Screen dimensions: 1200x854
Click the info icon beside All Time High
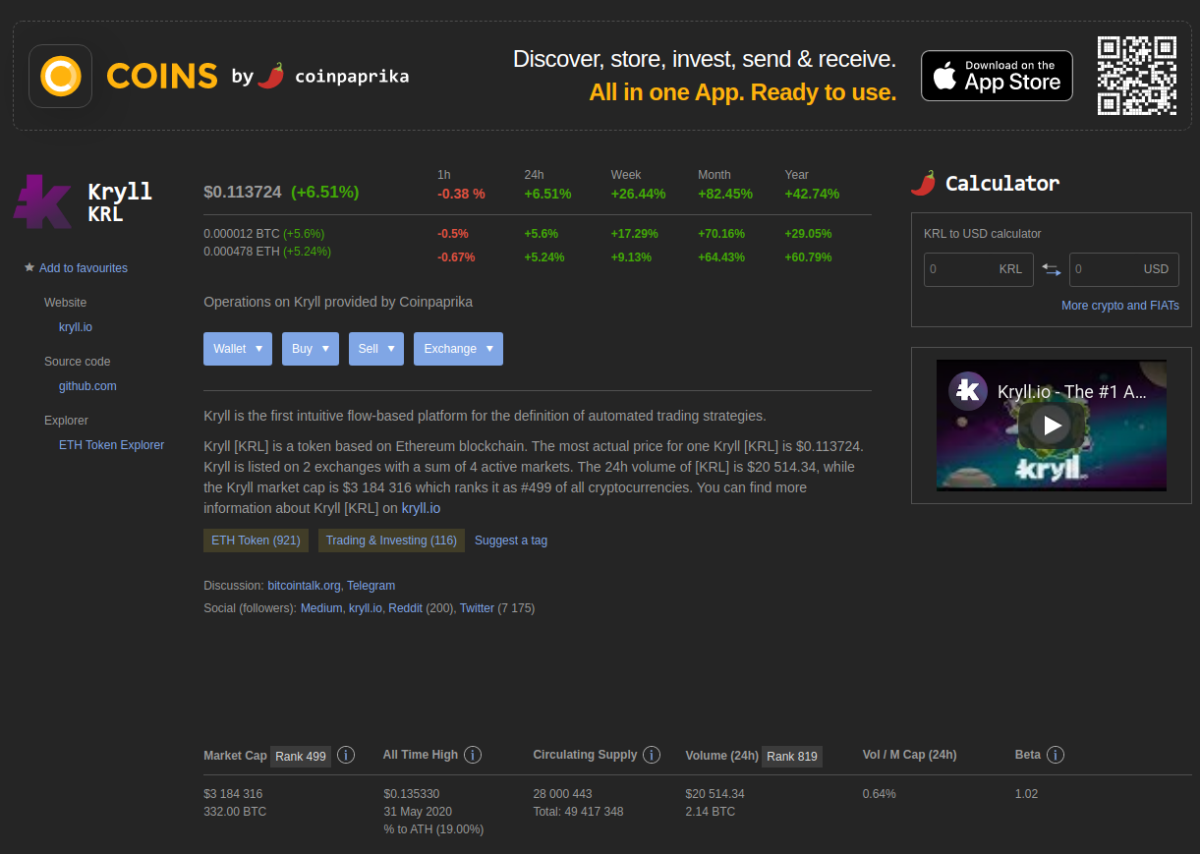point(473,755)
